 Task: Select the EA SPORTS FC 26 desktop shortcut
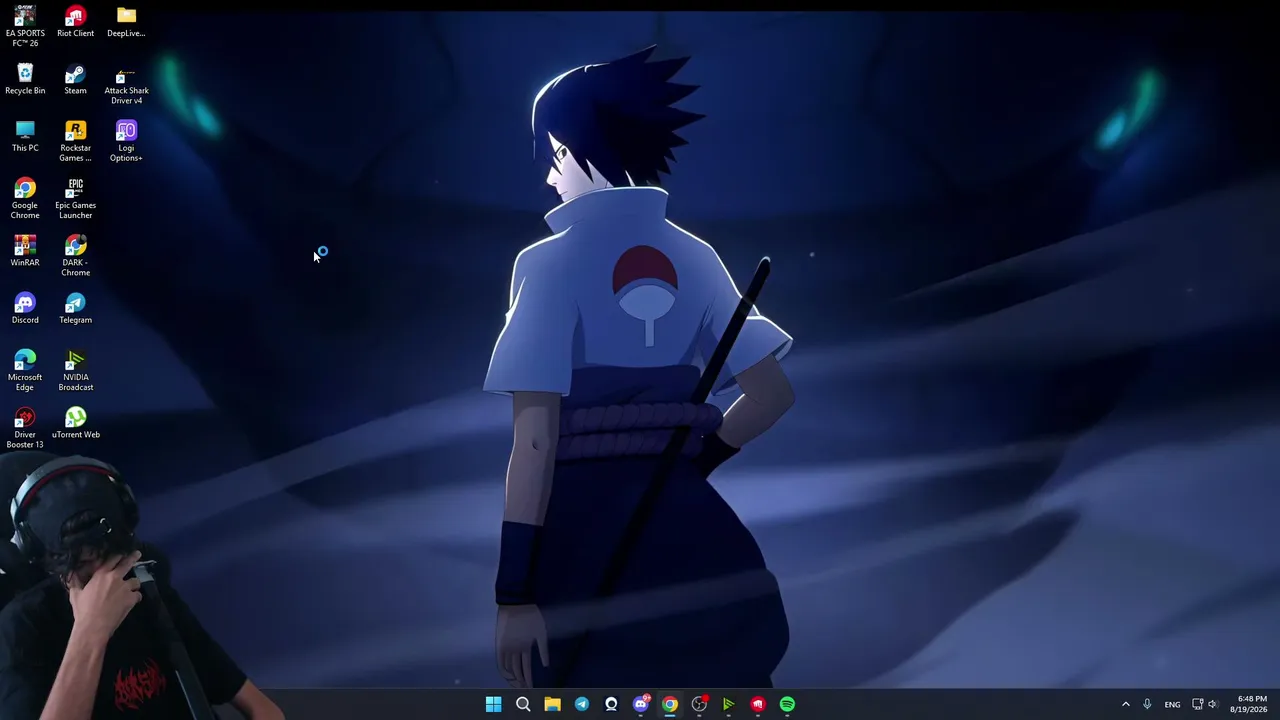tap(25, 27)
